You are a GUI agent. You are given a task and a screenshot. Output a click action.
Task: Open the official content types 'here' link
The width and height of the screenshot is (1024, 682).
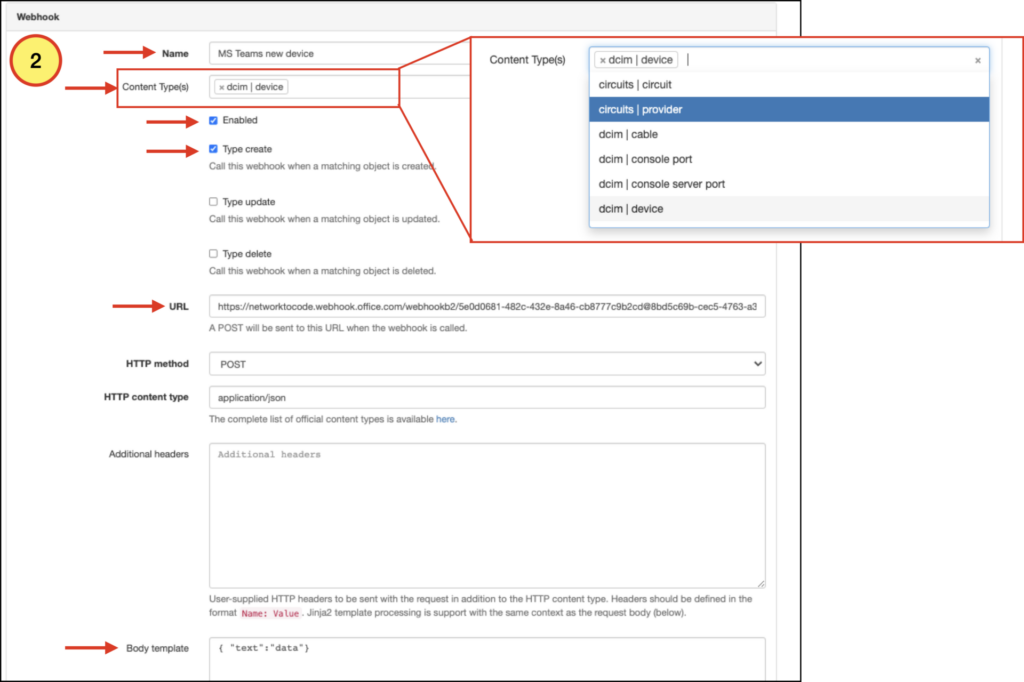click(445, 419)
